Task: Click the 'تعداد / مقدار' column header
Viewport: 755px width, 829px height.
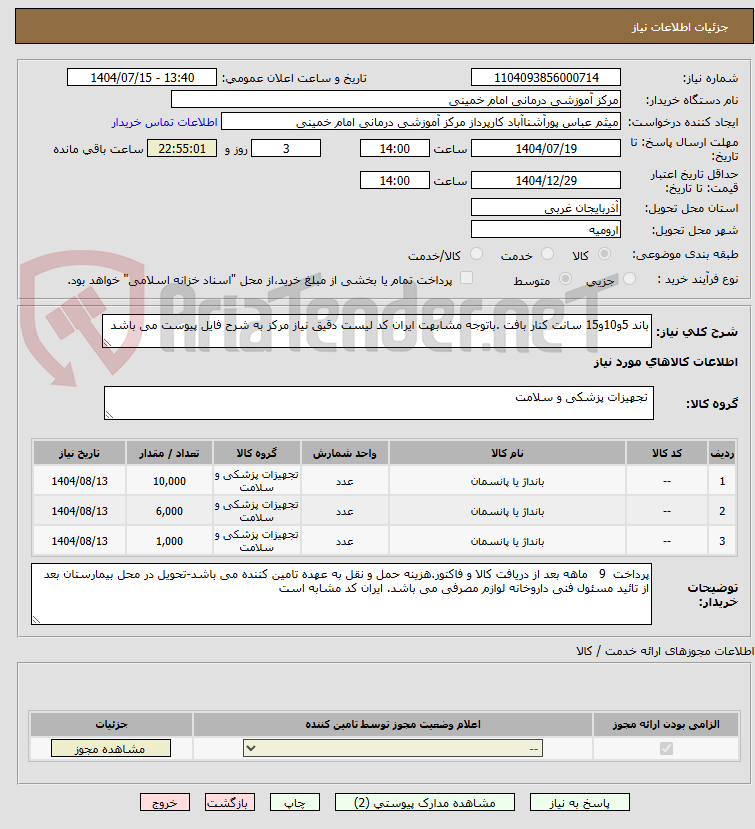Action: pyautogui.click(x=169, y=453)
